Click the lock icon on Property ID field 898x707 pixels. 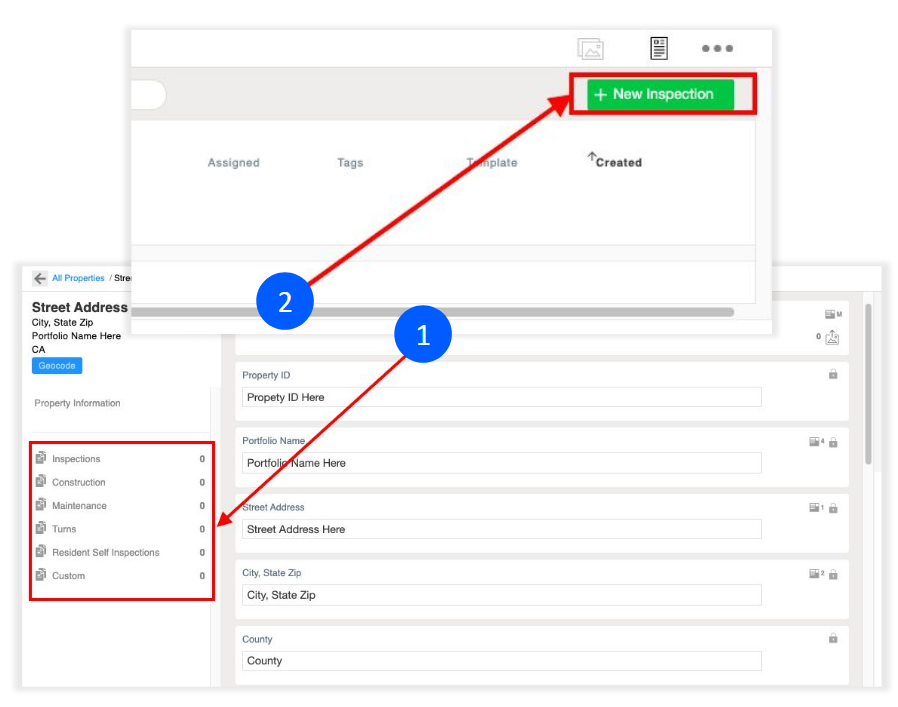(x=833, y=374)
